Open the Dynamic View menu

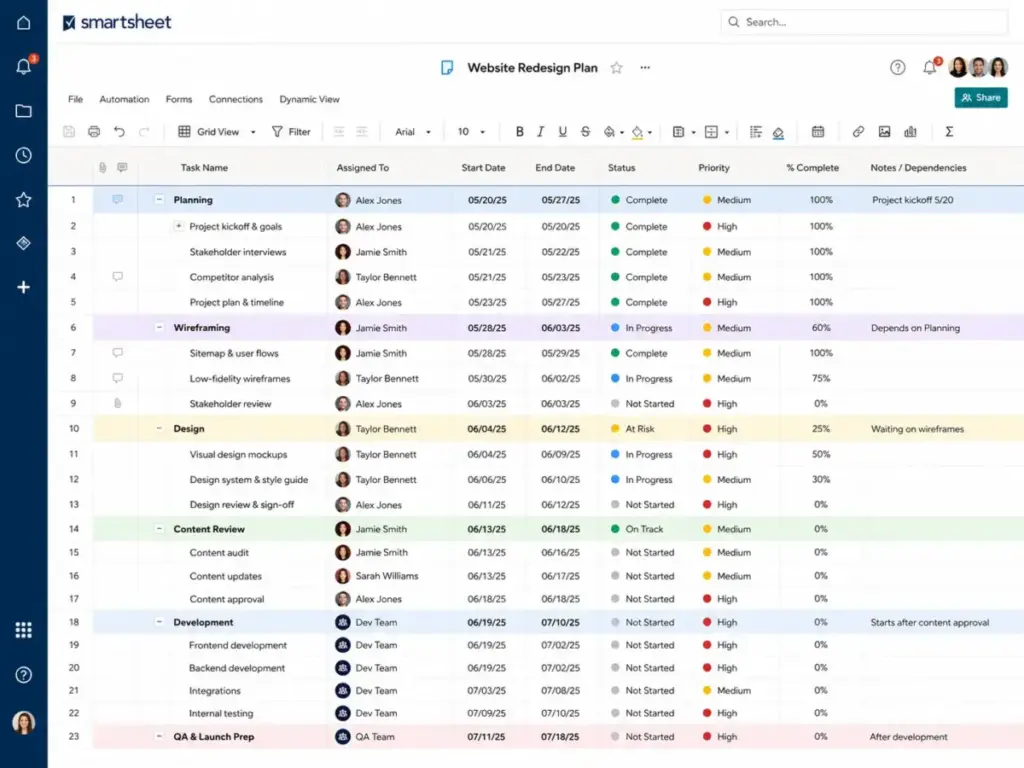[x=310, y=99]
